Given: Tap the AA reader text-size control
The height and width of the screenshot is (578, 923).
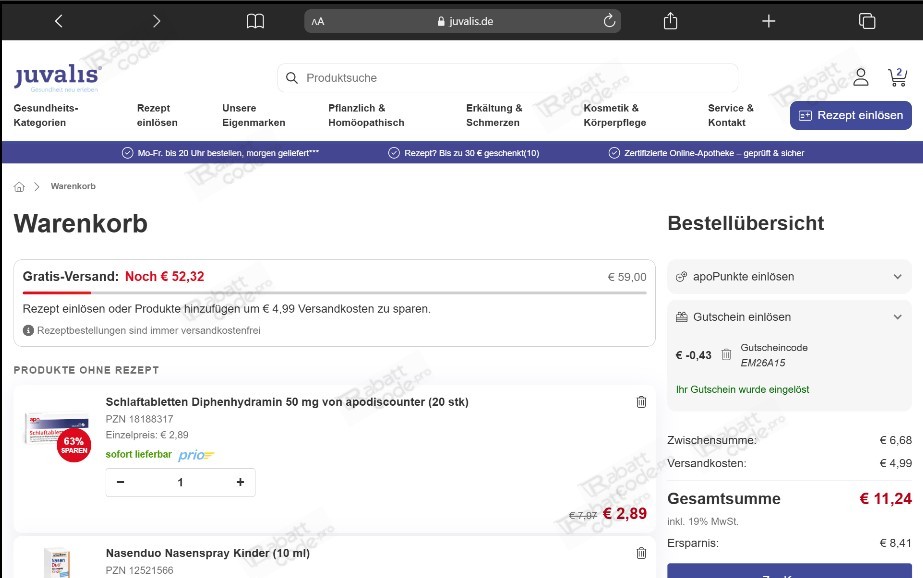Looking at the screenshot, I should click(x=318, y=22).
